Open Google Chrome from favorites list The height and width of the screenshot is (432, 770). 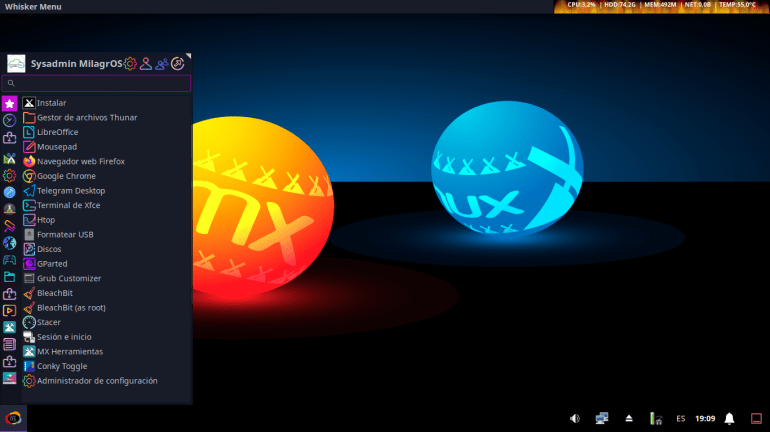click(66, 176)
